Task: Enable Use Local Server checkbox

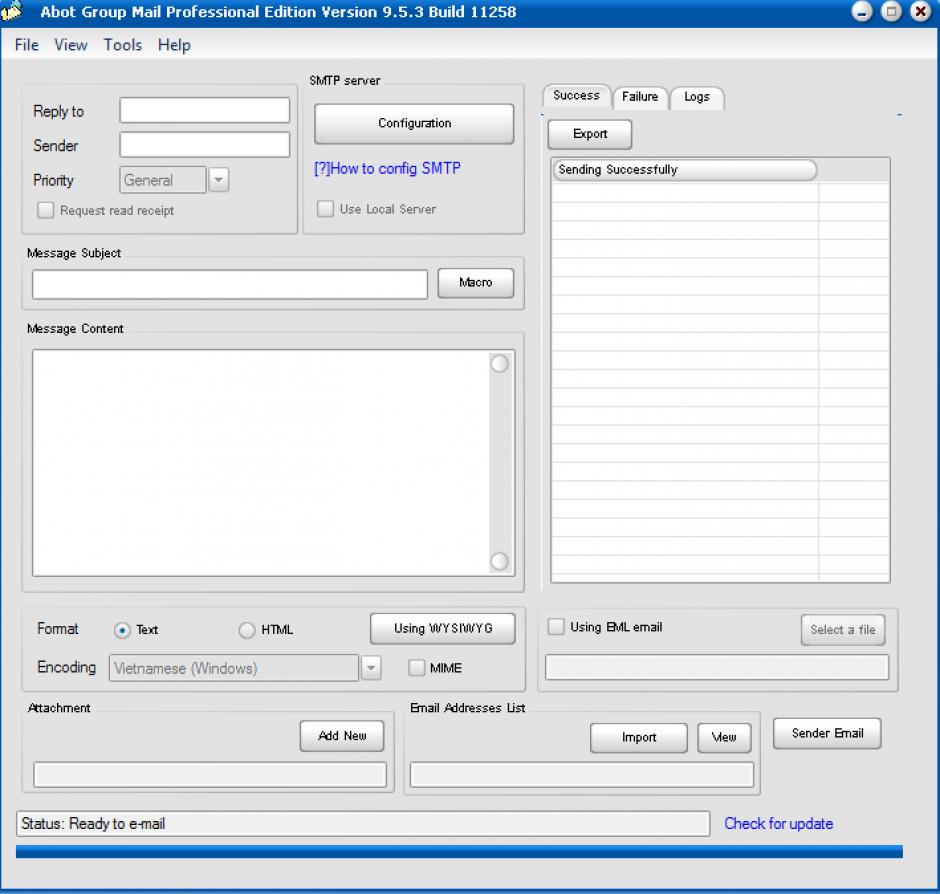Action: (x=326, y=209)
